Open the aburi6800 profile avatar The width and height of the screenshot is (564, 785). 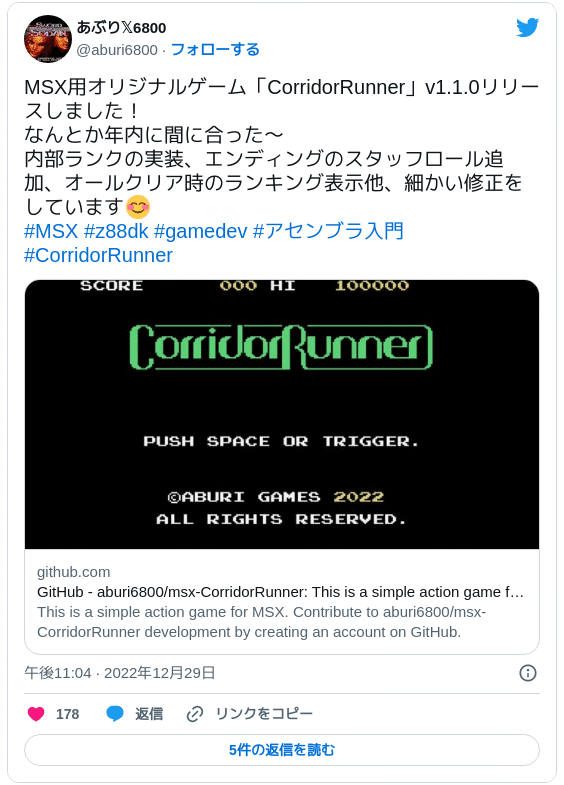click(48, 39)
